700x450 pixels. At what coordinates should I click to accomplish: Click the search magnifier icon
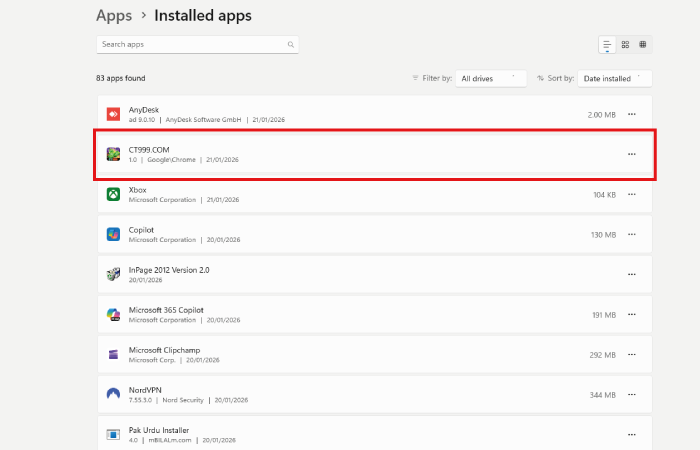point(290,45)
